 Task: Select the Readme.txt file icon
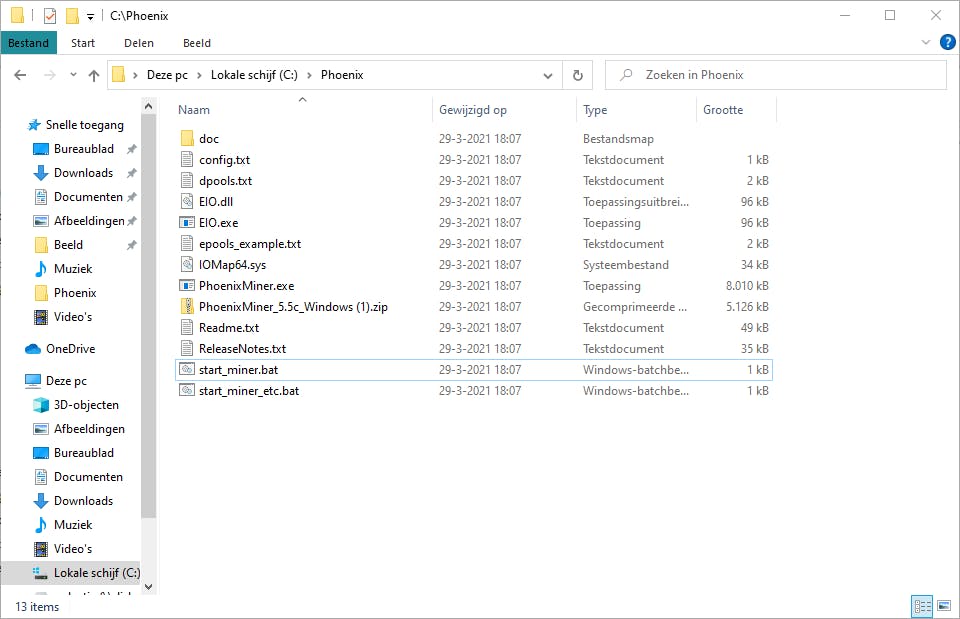[187, 327]
